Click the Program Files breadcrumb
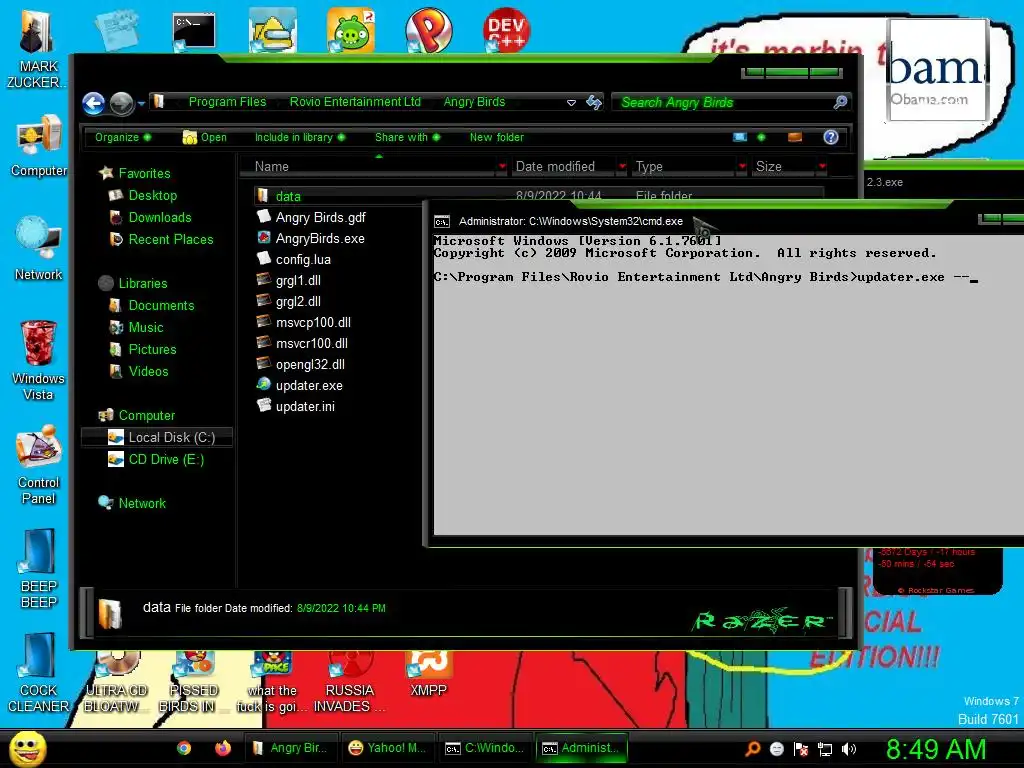This screenshot has height=768, width=1024. pyautogui.click(x=227, y=102)
